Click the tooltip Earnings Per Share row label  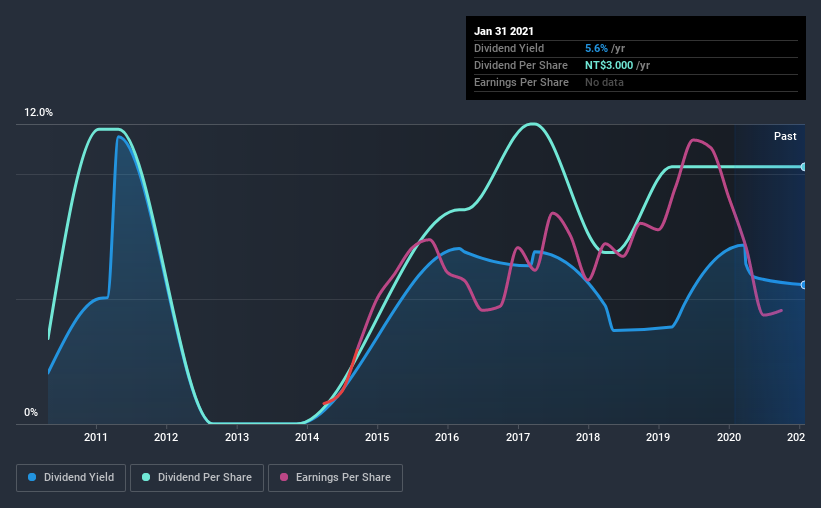pyautogui.click(x=521, y=82)
